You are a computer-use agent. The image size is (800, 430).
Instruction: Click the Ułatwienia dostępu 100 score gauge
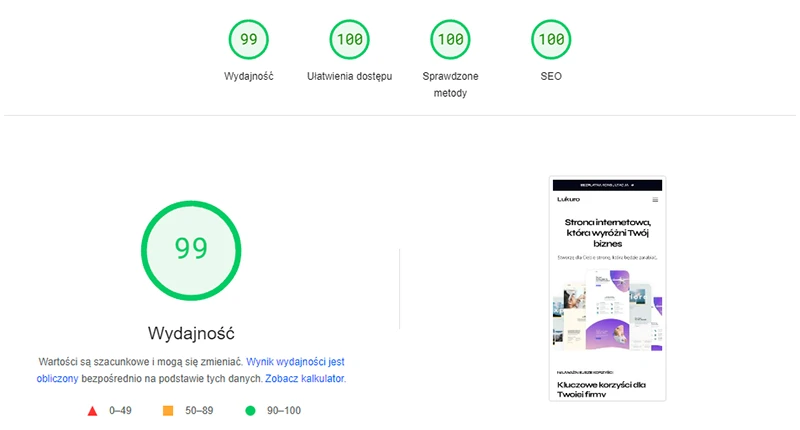coord(349,40)
